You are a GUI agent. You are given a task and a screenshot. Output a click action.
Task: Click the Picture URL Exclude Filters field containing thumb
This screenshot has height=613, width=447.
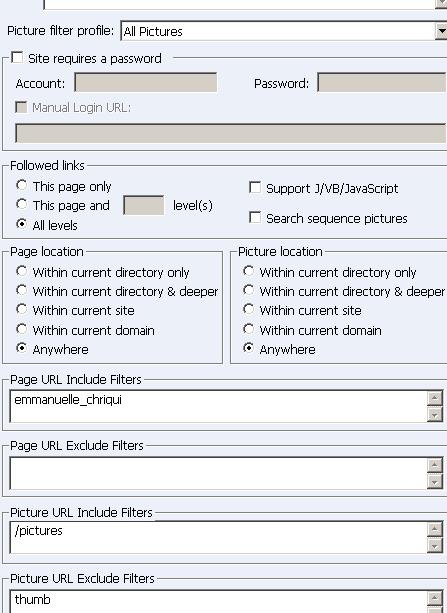[218, 602]
